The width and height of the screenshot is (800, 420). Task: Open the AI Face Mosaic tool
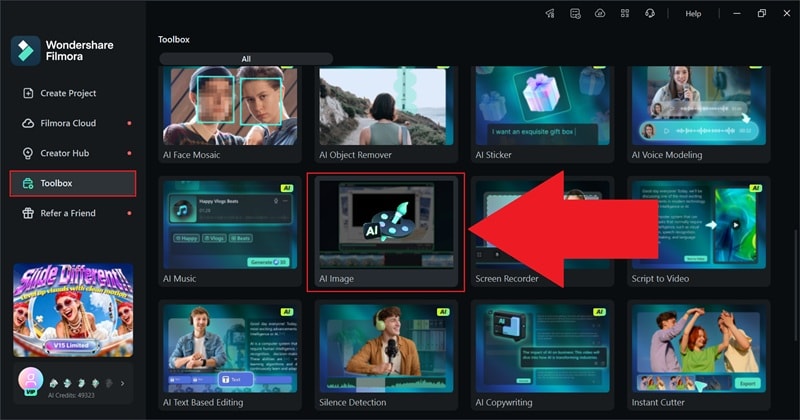tap(230, 114)
